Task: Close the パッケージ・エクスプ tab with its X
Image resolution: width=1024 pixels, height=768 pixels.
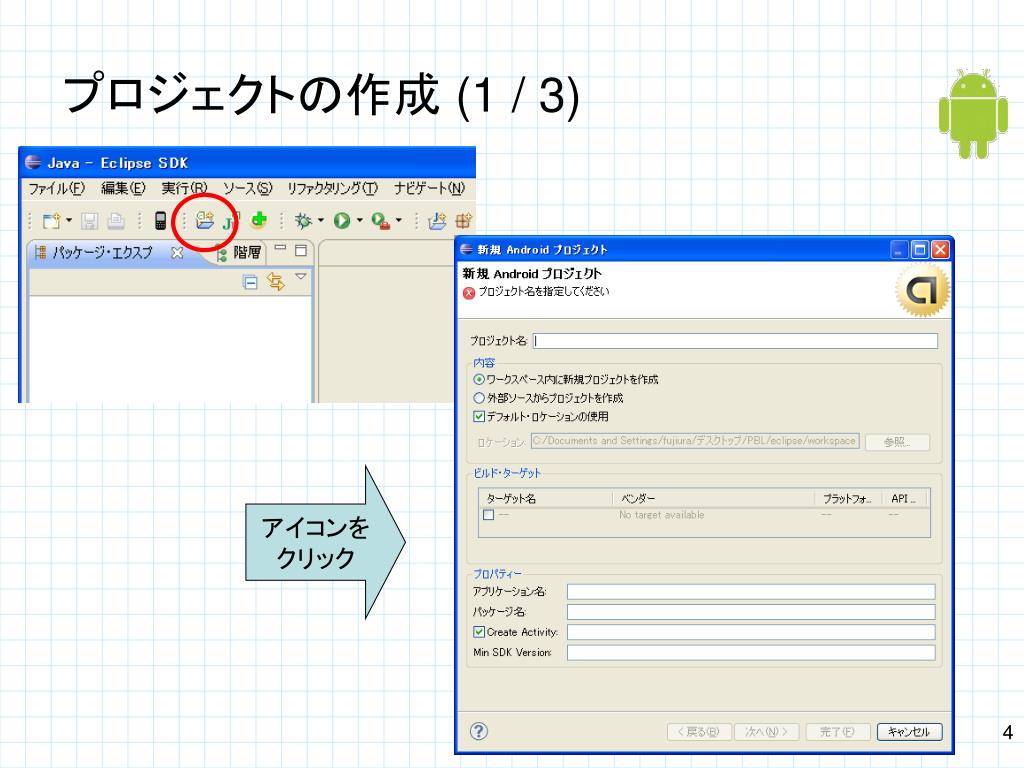Action: coord(177,252)
